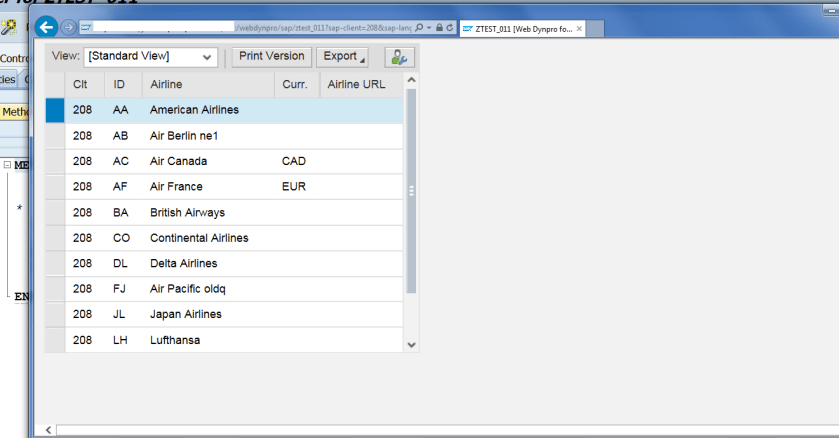This screenshot has width=839, height=438.
Task: Click the horizontal scrollbar left arrow
Action: [49, 430]
